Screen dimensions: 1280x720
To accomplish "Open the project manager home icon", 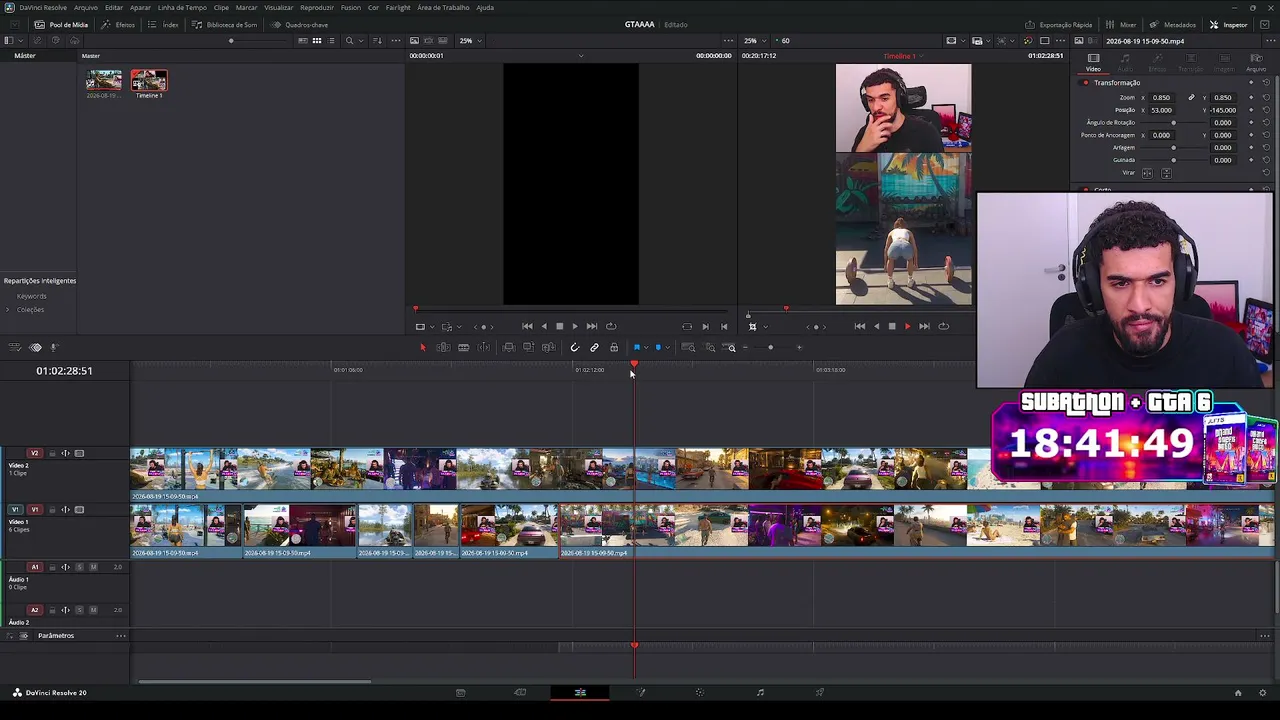I will (x=1238, y=692).
